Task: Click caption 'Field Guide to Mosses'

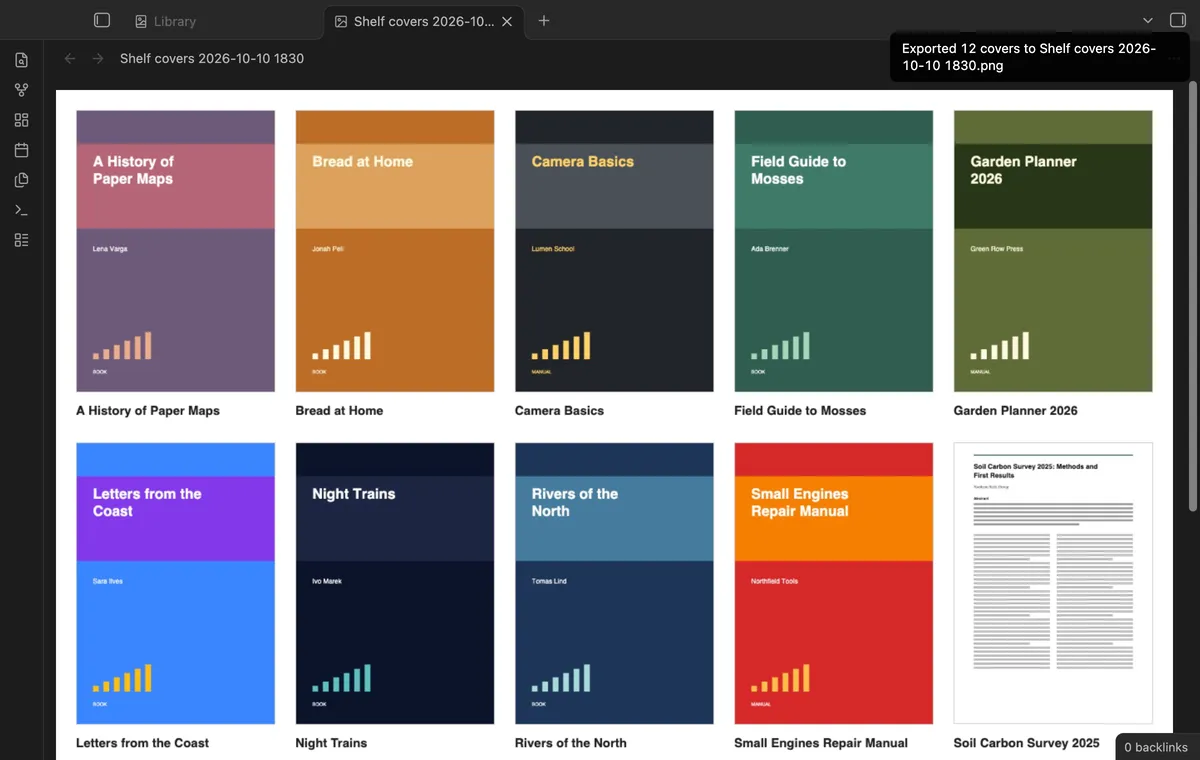Action: 800,411
